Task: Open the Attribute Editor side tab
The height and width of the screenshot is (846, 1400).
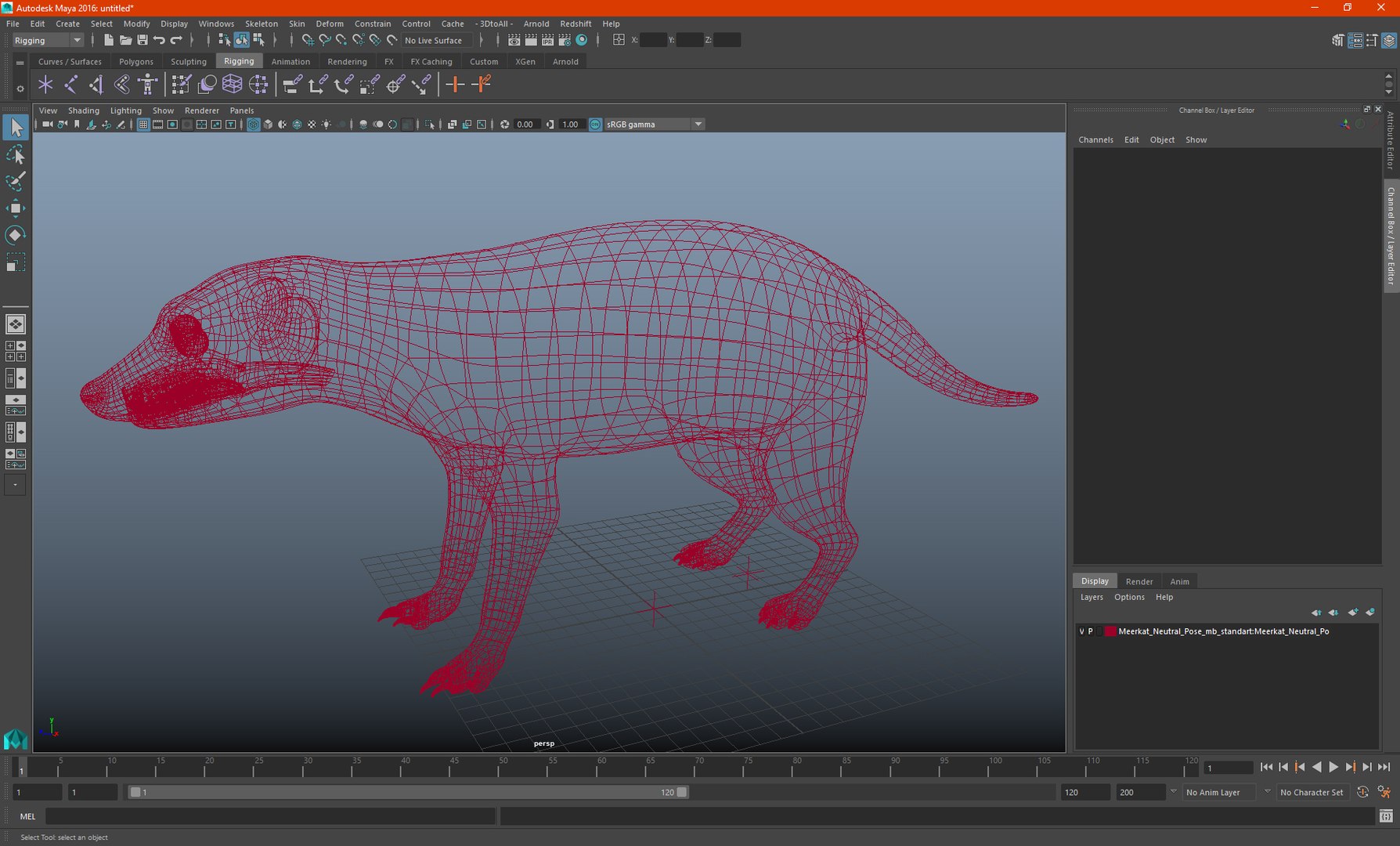Action: pos(1391,141)
